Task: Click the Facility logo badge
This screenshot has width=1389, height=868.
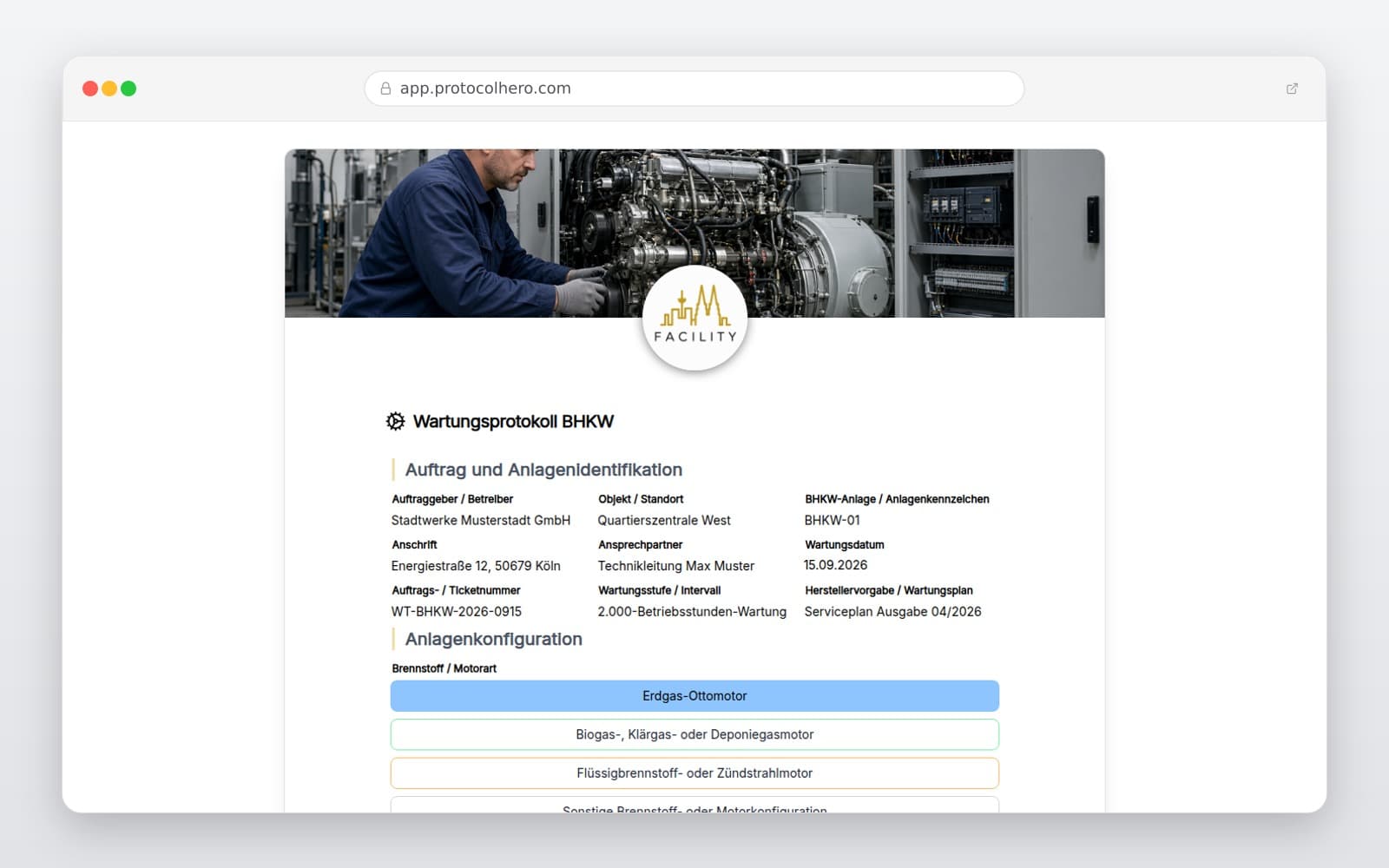Action: click(694, 318)
